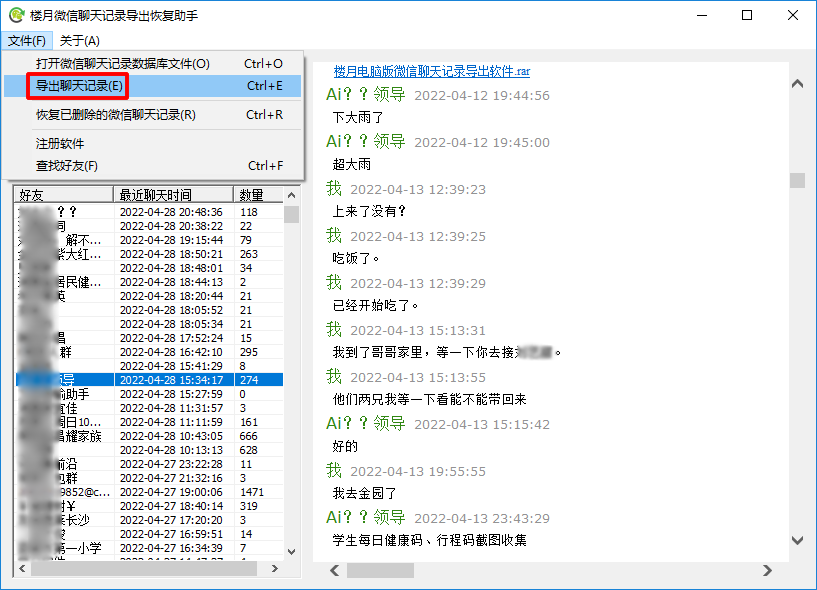
Task: Click chat panel horizontal scrollbar thumb
Action: pos(380,571)
